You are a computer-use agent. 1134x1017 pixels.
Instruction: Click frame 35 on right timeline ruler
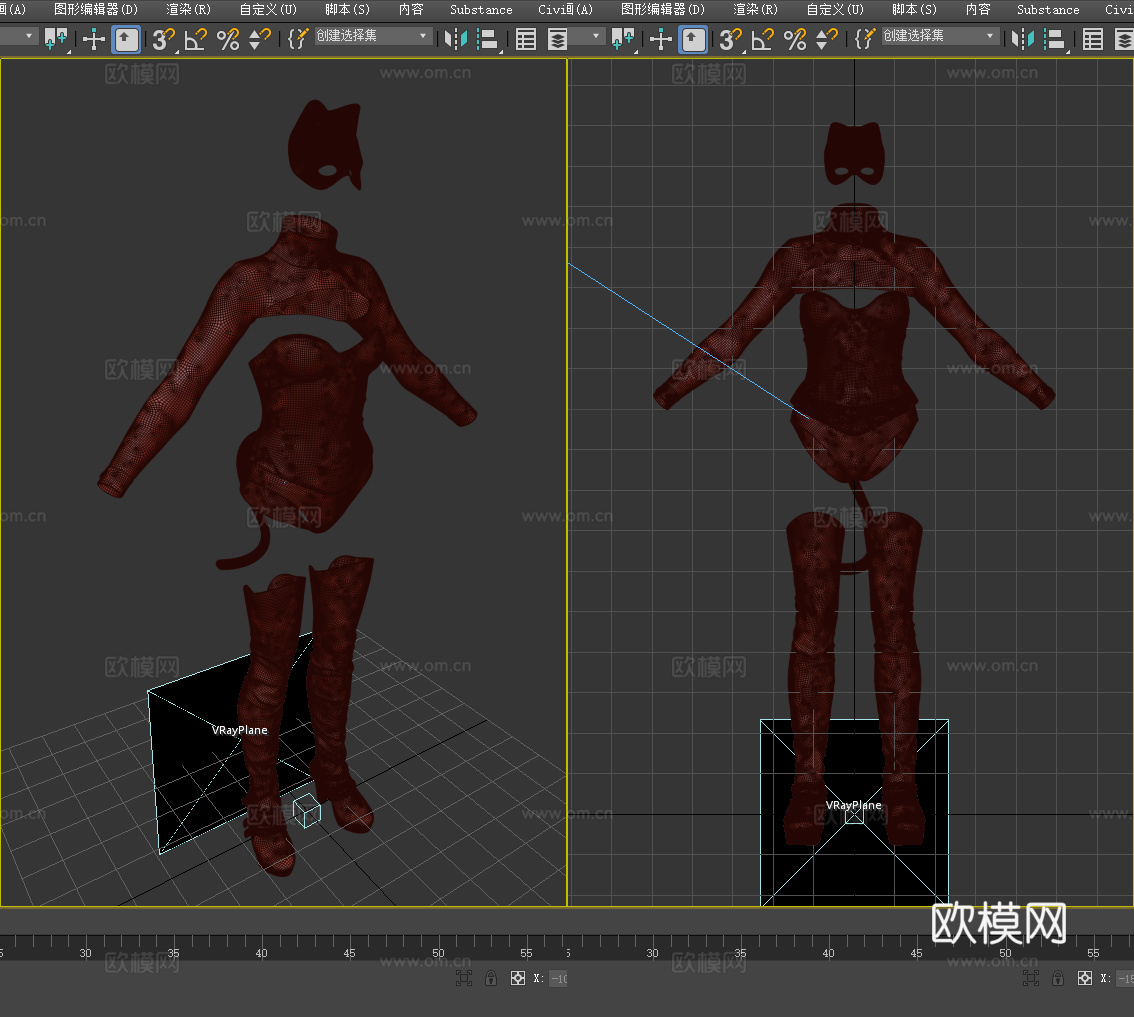click(x=741, y=953)
